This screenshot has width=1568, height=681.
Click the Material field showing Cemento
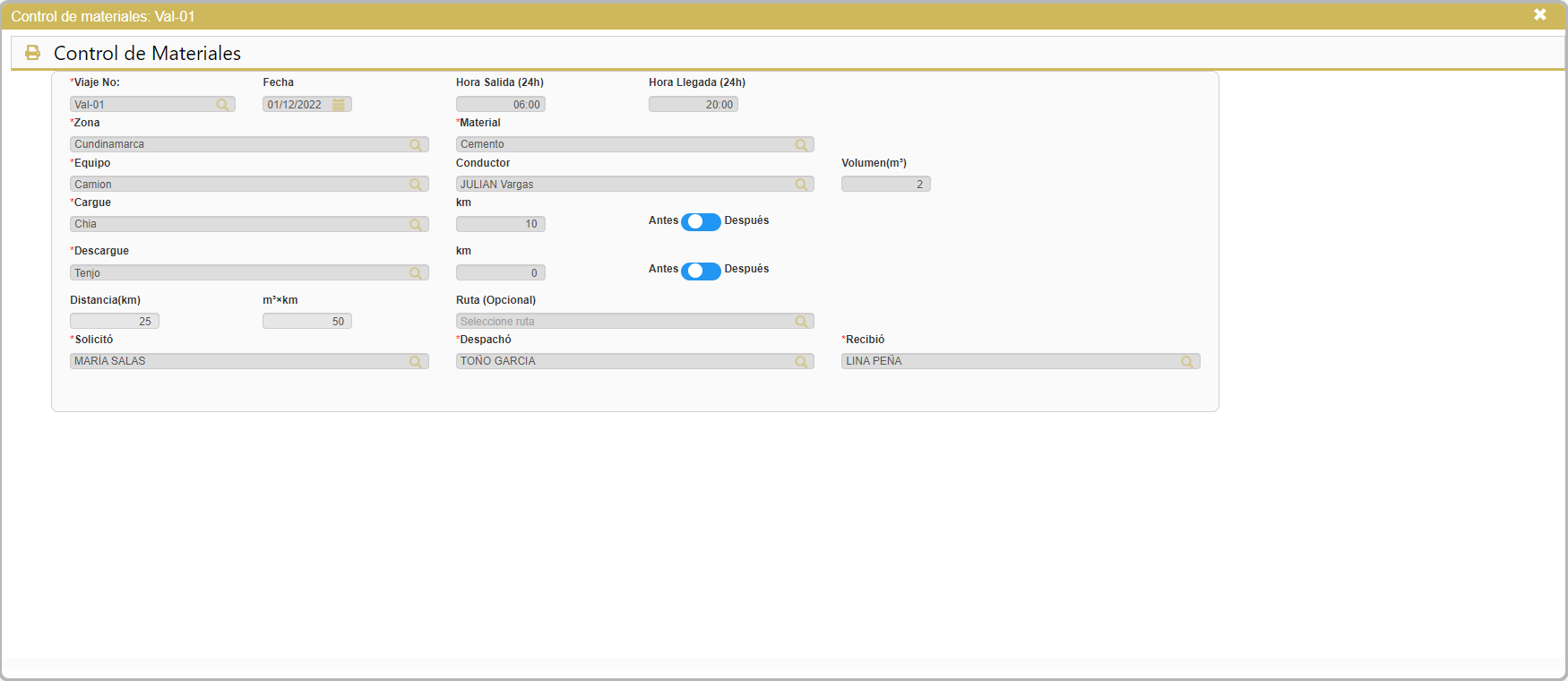(x=635, y=144)
